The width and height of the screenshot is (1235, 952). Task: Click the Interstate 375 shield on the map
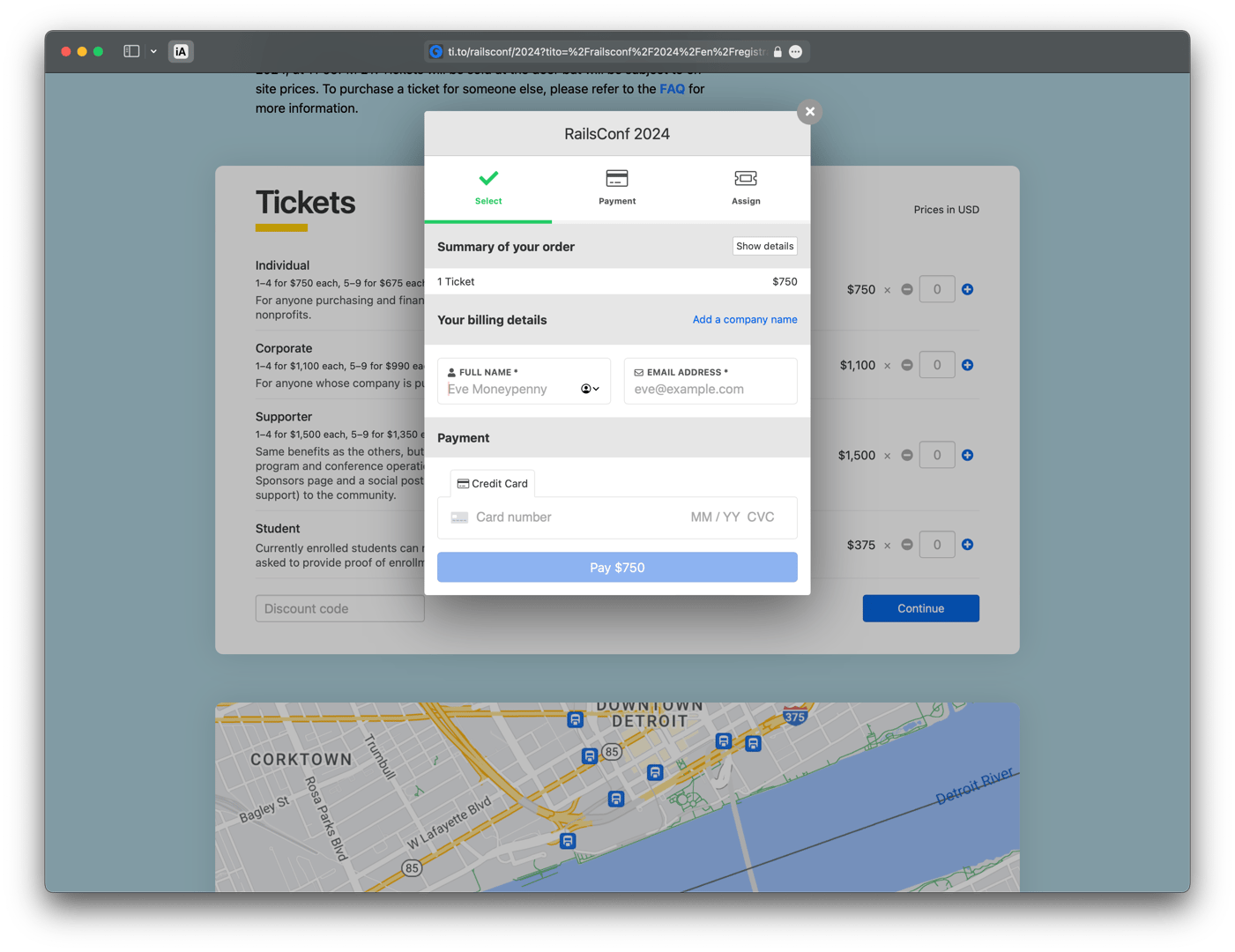pyautogui.click(x=795, y=715)
